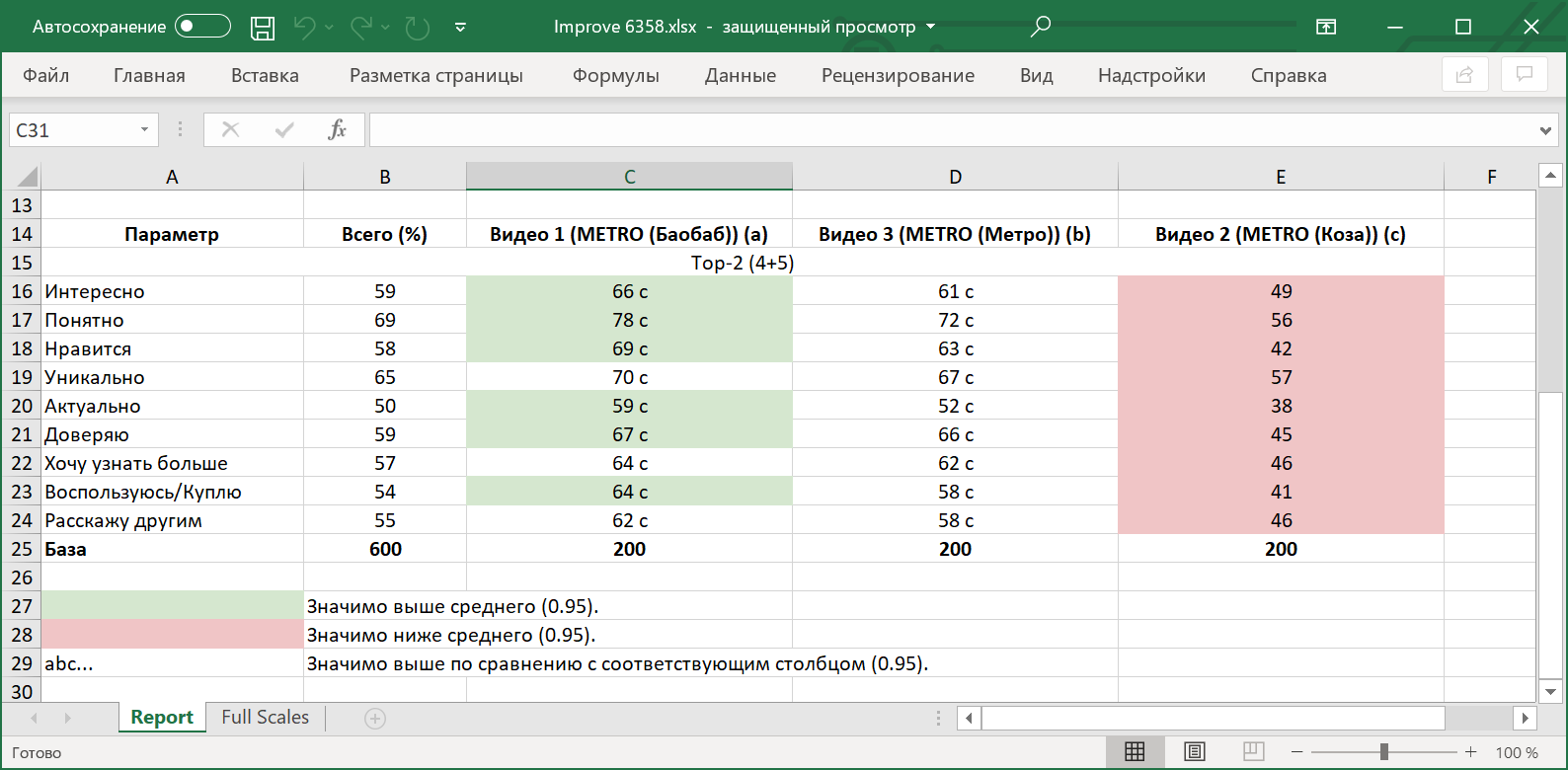Click Ribbon Display Options icon
Viewport: 1568px width, 770px height.
click(x=1326, y=27)
